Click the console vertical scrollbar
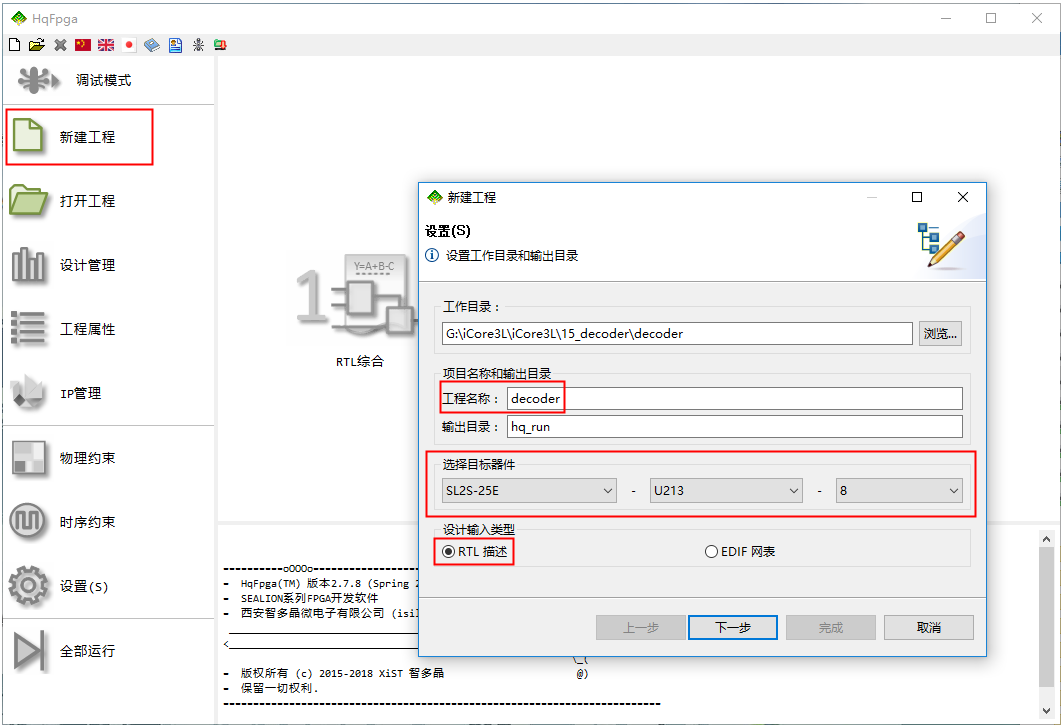 coord(1046,620)
